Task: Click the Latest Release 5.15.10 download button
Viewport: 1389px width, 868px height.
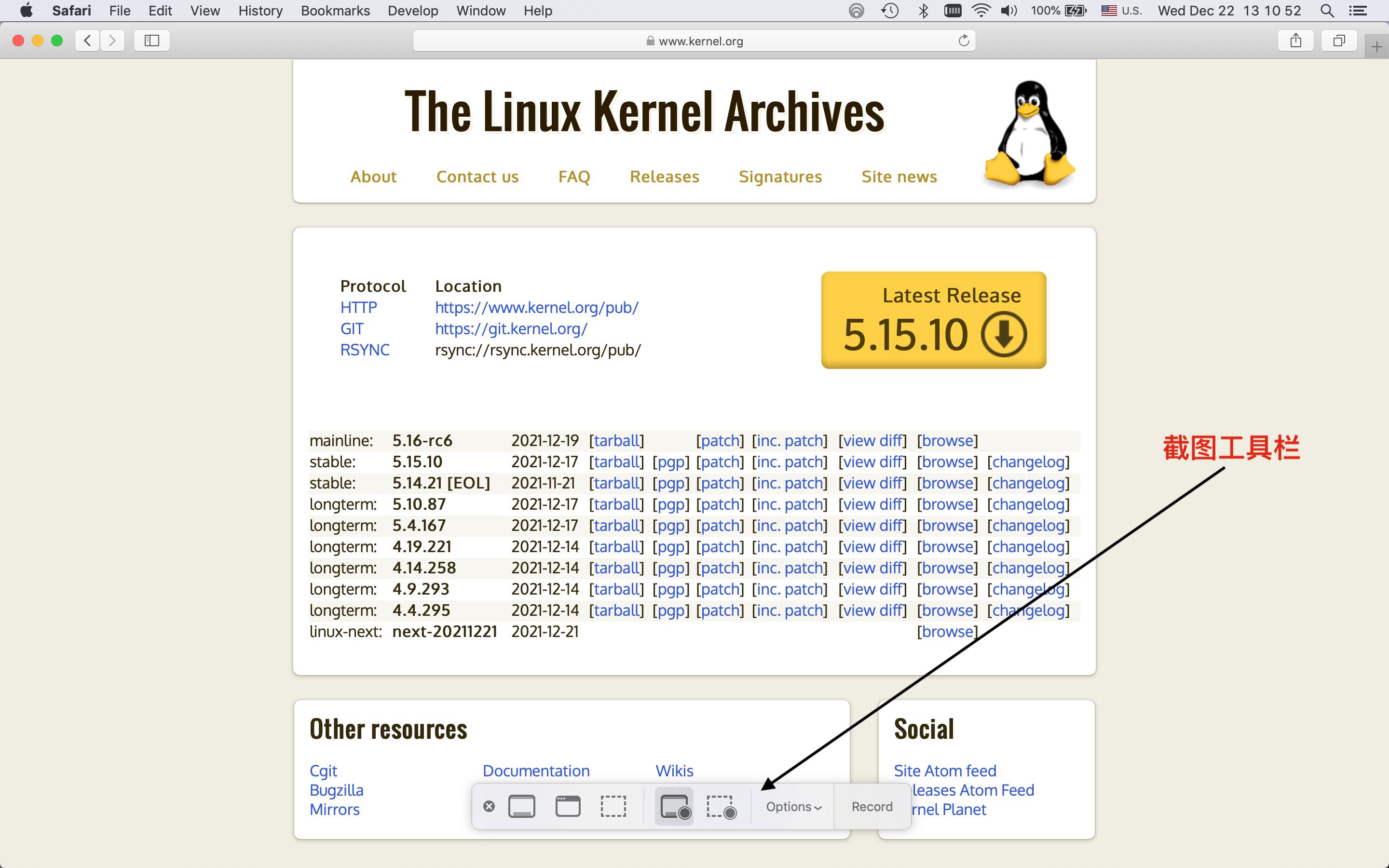Action: coord(933,320)
